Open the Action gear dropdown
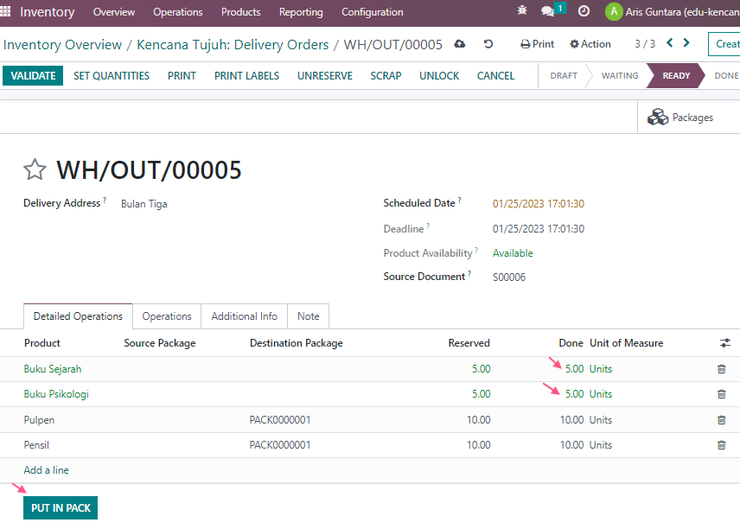 point(590,44)
